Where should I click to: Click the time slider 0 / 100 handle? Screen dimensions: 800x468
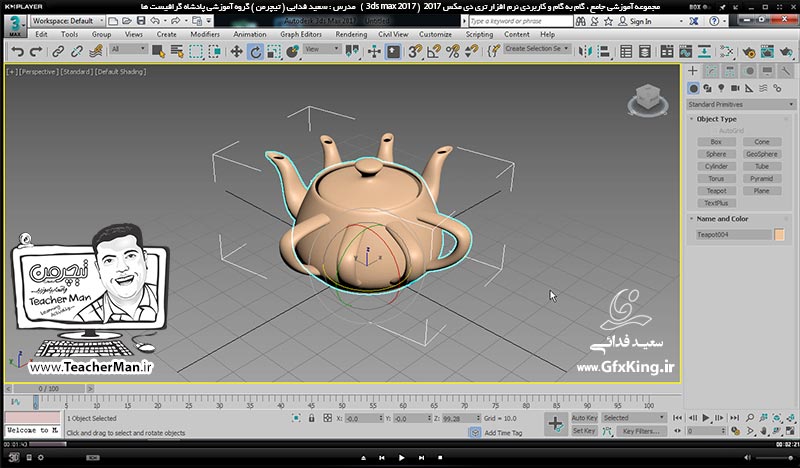tap(48, 388)
